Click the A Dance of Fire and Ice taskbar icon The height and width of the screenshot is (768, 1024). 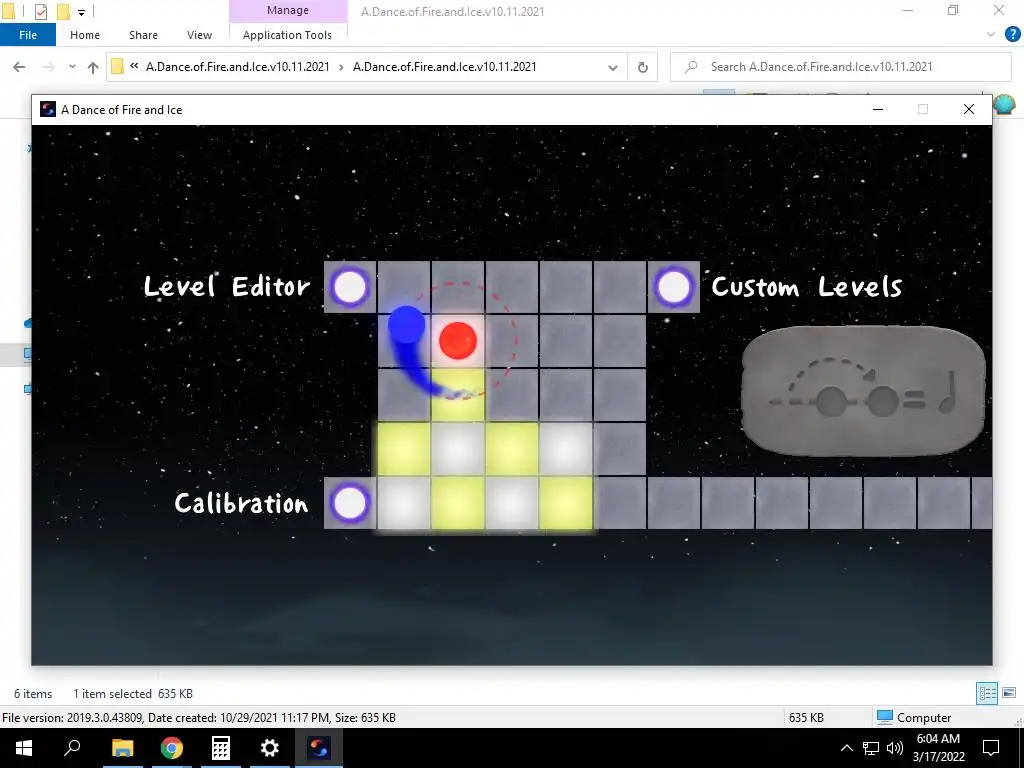point(319,748)
